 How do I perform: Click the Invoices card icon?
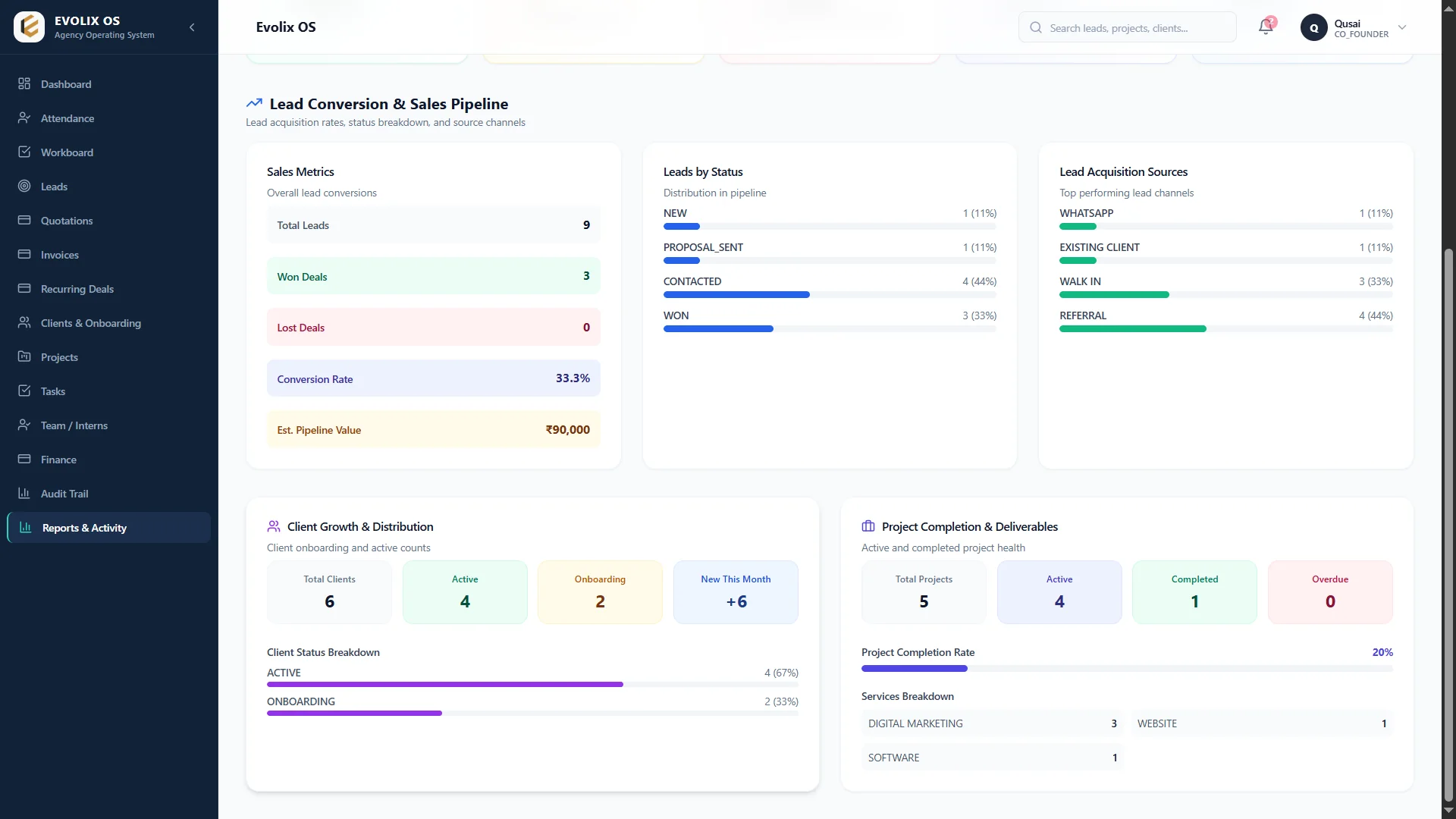24,254
